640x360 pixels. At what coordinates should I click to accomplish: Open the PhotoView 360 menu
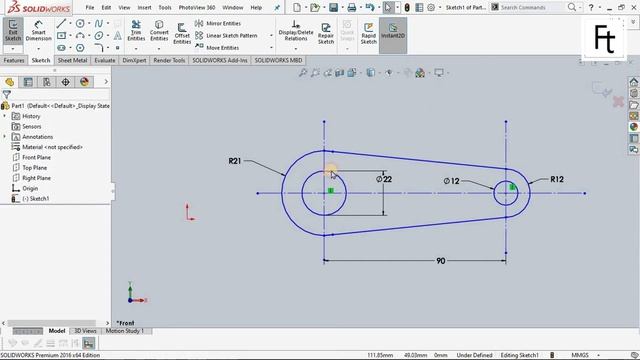pyautogui.click(x=197, y=7)
